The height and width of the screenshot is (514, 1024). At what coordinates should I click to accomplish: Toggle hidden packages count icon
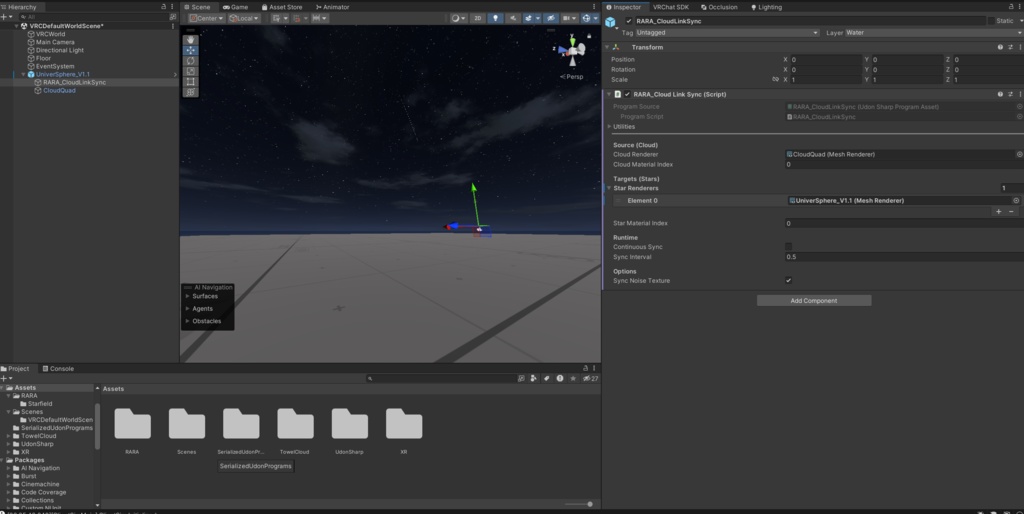590,378
